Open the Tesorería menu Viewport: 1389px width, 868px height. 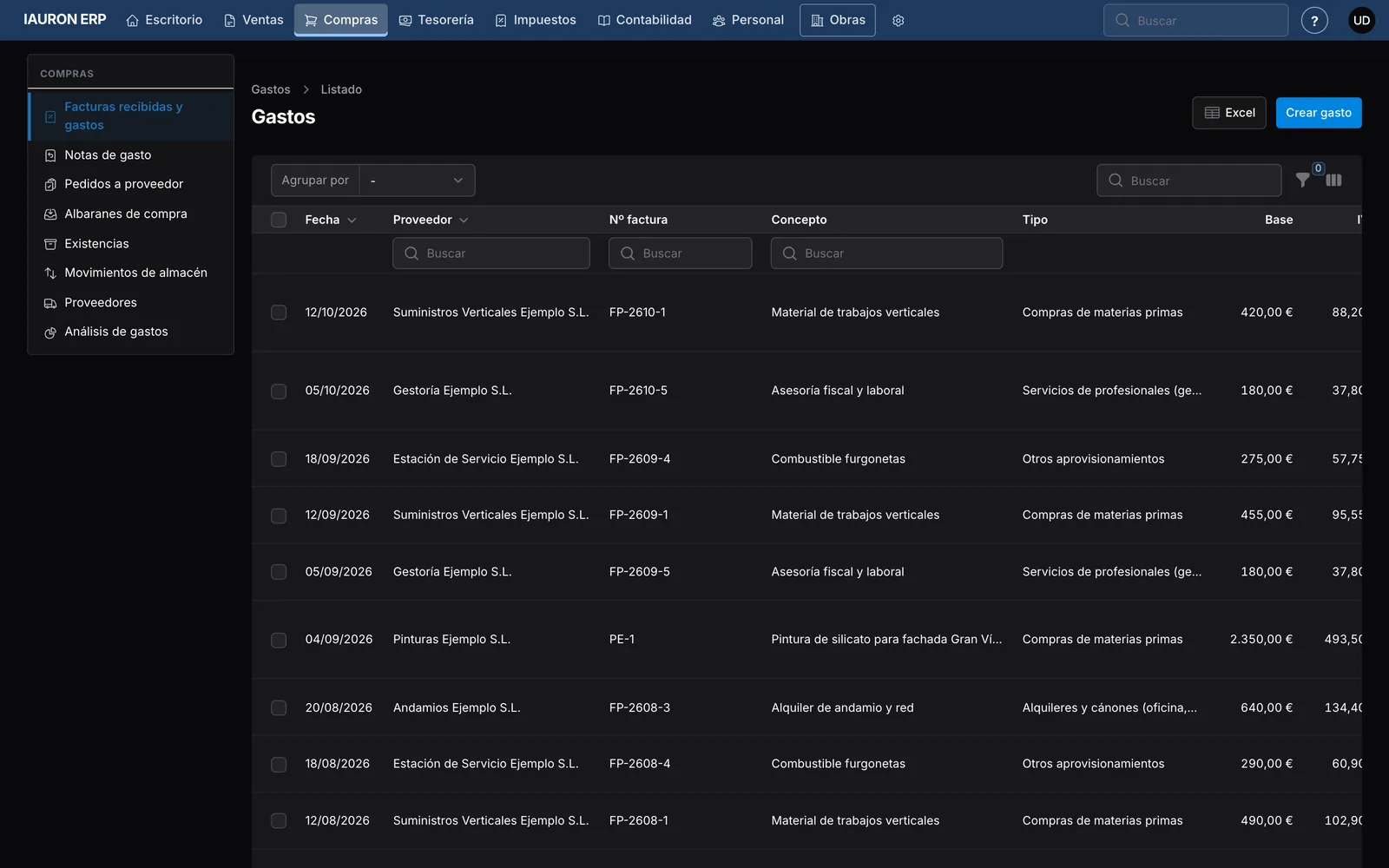[x=437, y=20]
